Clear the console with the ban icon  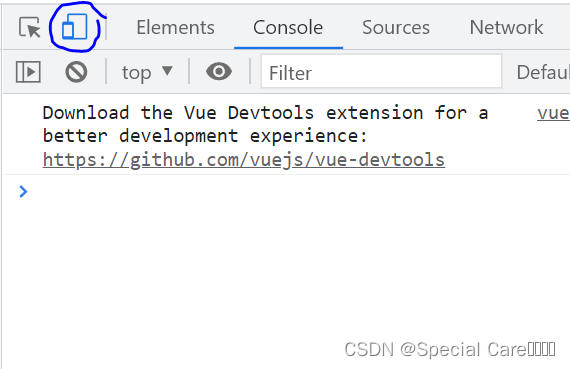coord(76,72)
